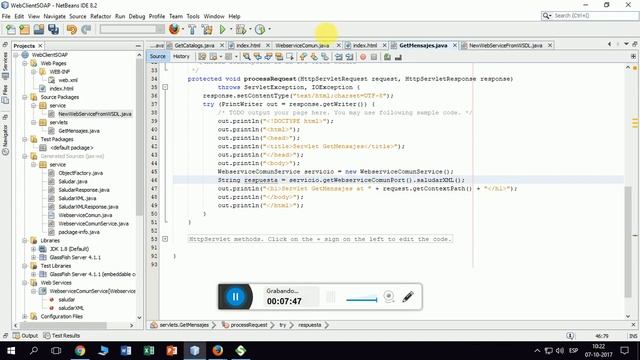This screenshot has height=360, width=640.
Task: Click the New Project toolbar icon
Action: point(24,29)
